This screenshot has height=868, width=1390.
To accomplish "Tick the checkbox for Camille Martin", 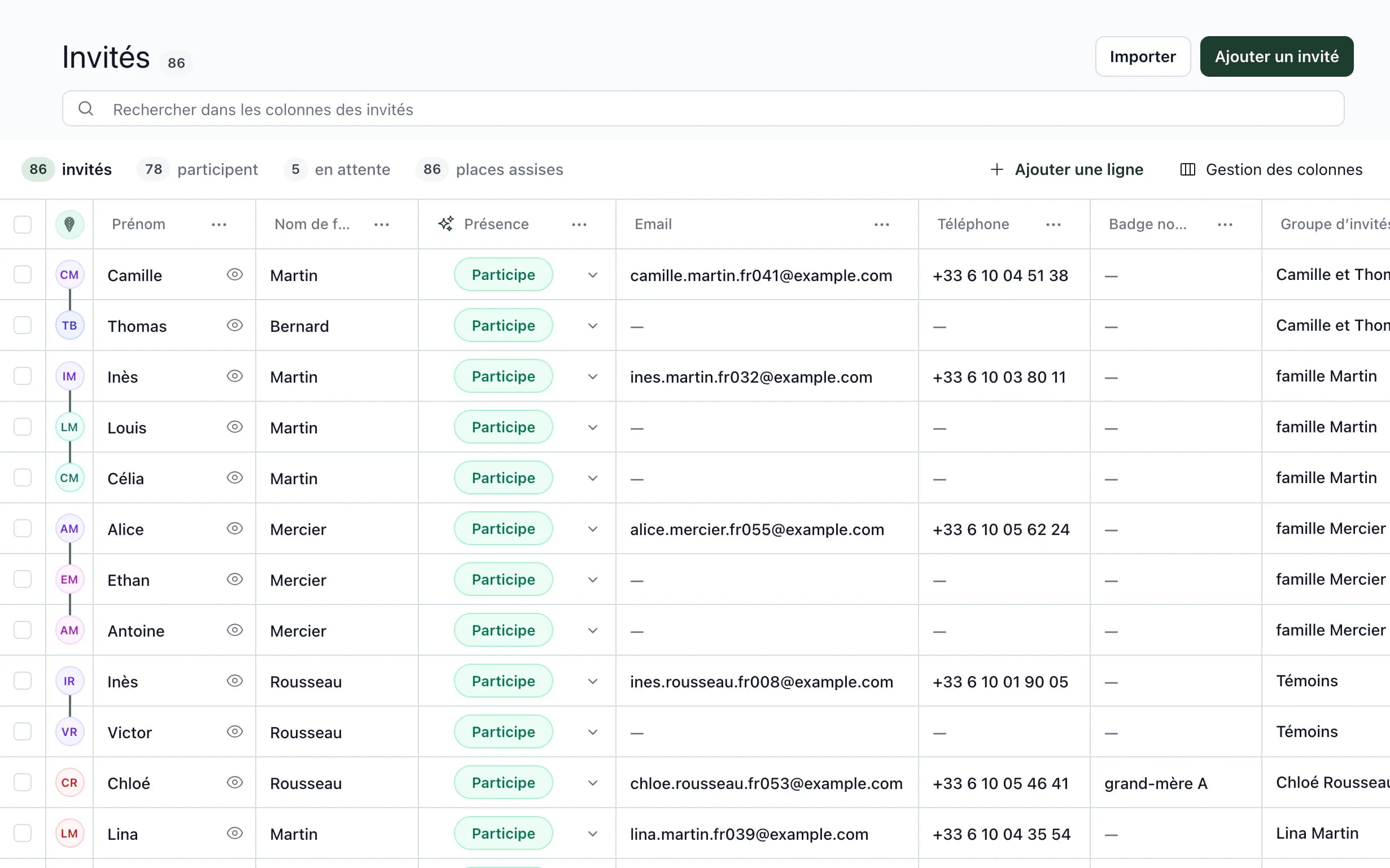I will tap(23, 274).
